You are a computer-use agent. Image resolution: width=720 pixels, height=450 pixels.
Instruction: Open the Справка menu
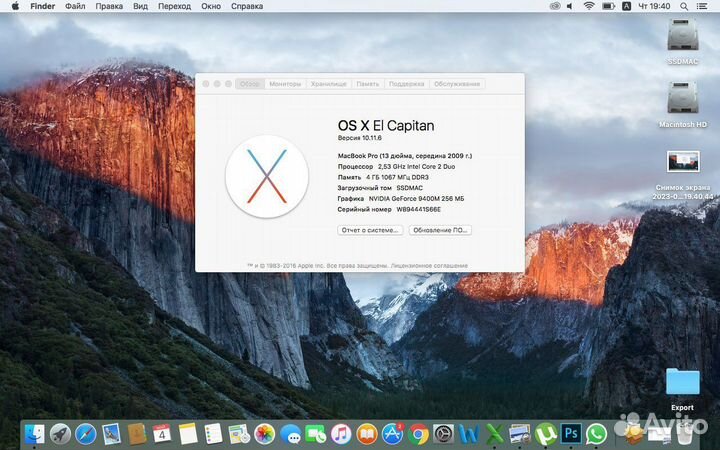247,6
